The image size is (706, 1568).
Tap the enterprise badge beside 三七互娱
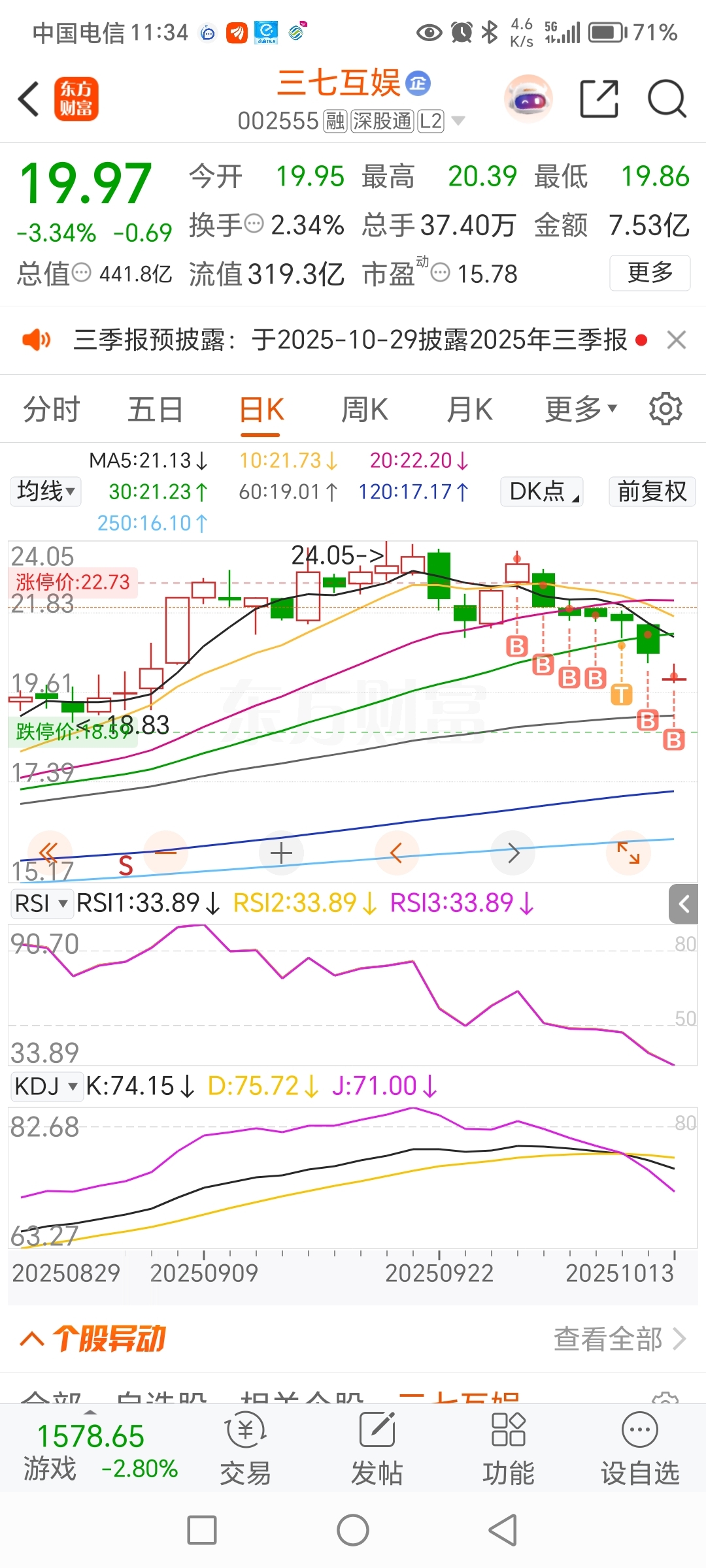coord(418,83)
